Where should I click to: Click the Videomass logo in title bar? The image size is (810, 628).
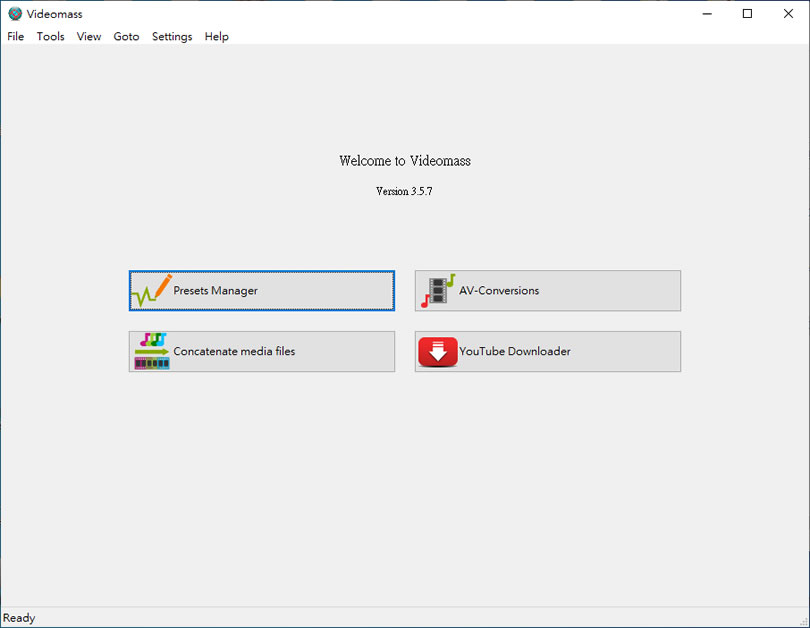pyautogui.click(x=15, y=14)
